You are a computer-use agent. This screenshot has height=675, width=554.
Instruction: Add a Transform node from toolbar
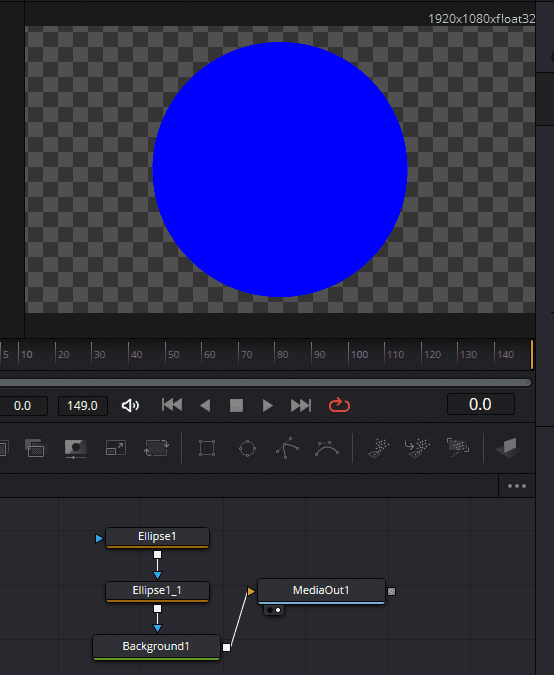(156, 448)
